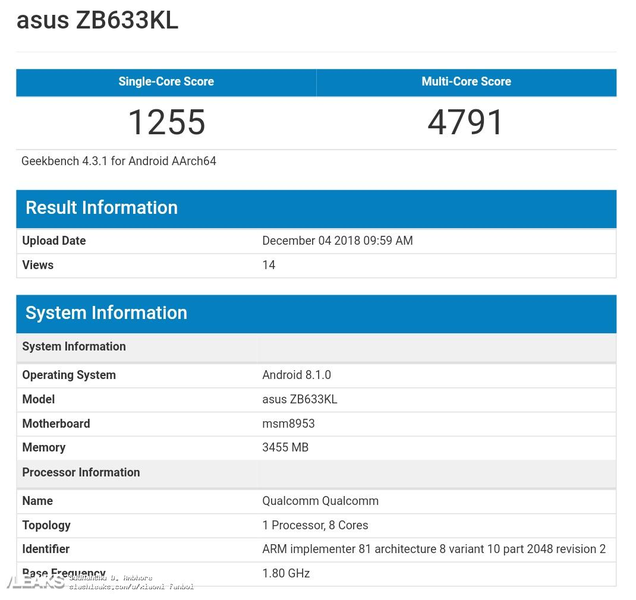
Task: Click the 'Result Information' section header
Action: click(x=316, y=209)
